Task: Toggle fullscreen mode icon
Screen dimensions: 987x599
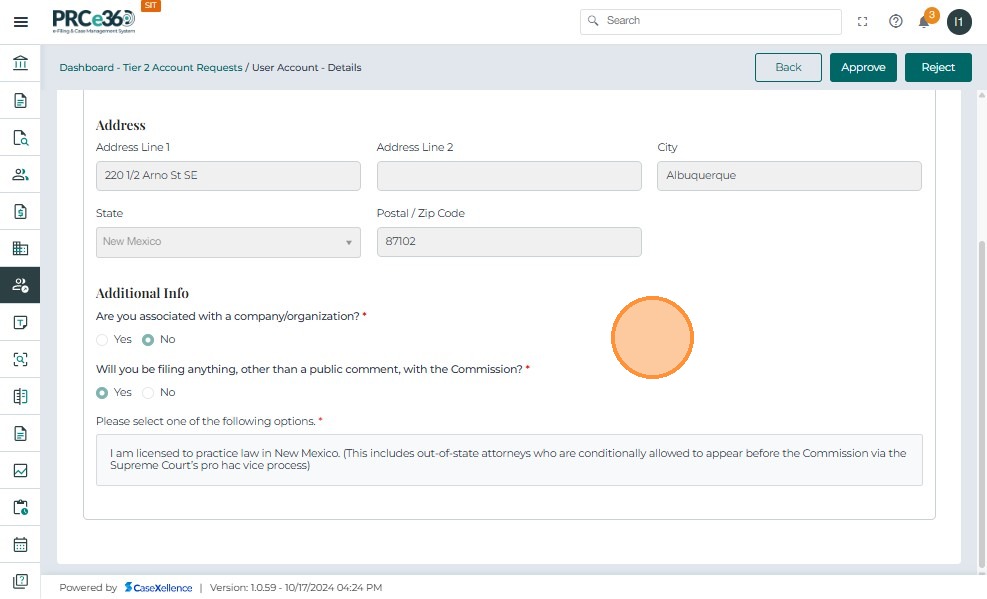Action: pyautogui.click(x=863, y=21)
